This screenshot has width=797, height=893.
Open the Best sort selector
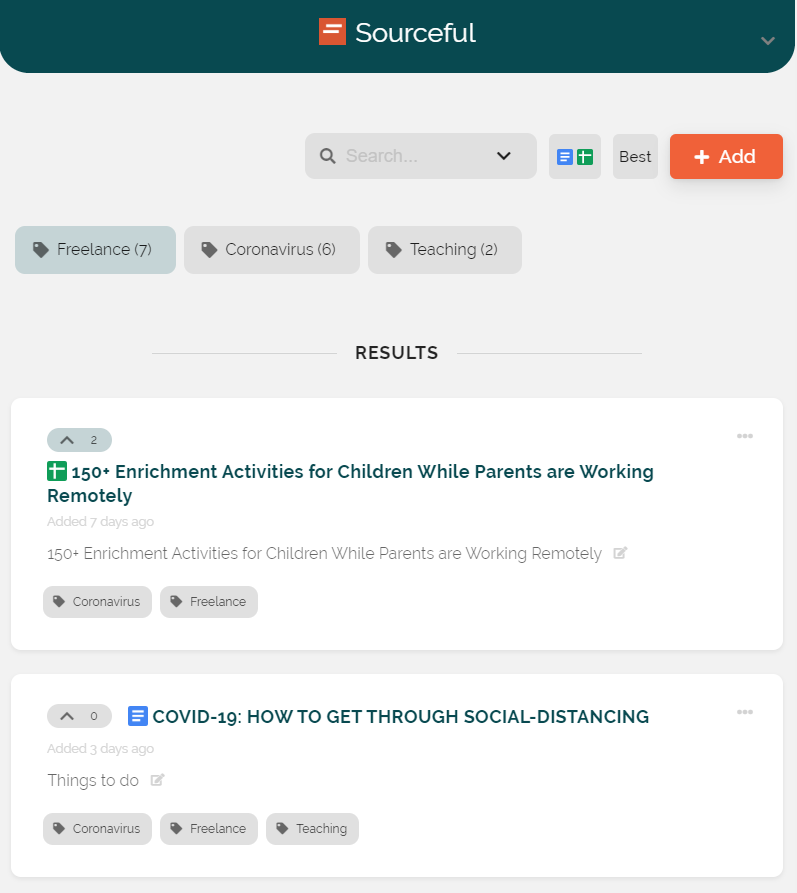tap(635, 157)
